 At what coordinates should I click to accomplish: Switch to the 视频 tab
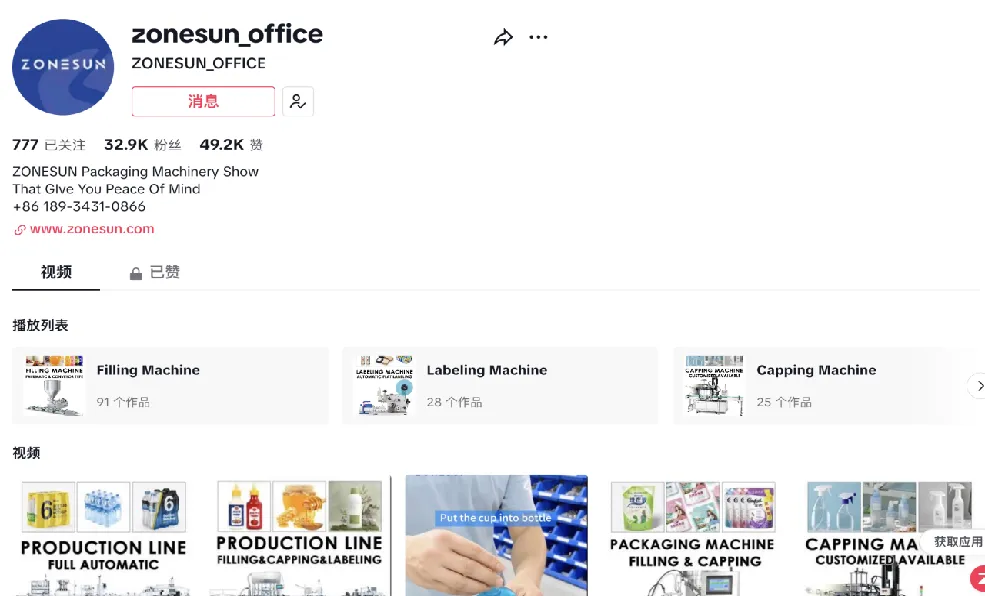point(56,272)
